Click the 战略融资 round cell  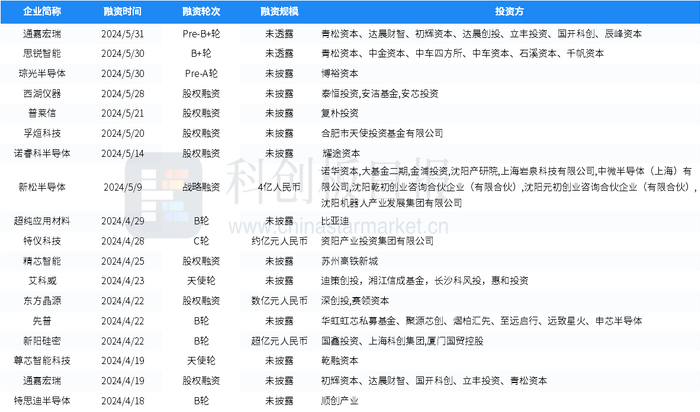(201, 187)
